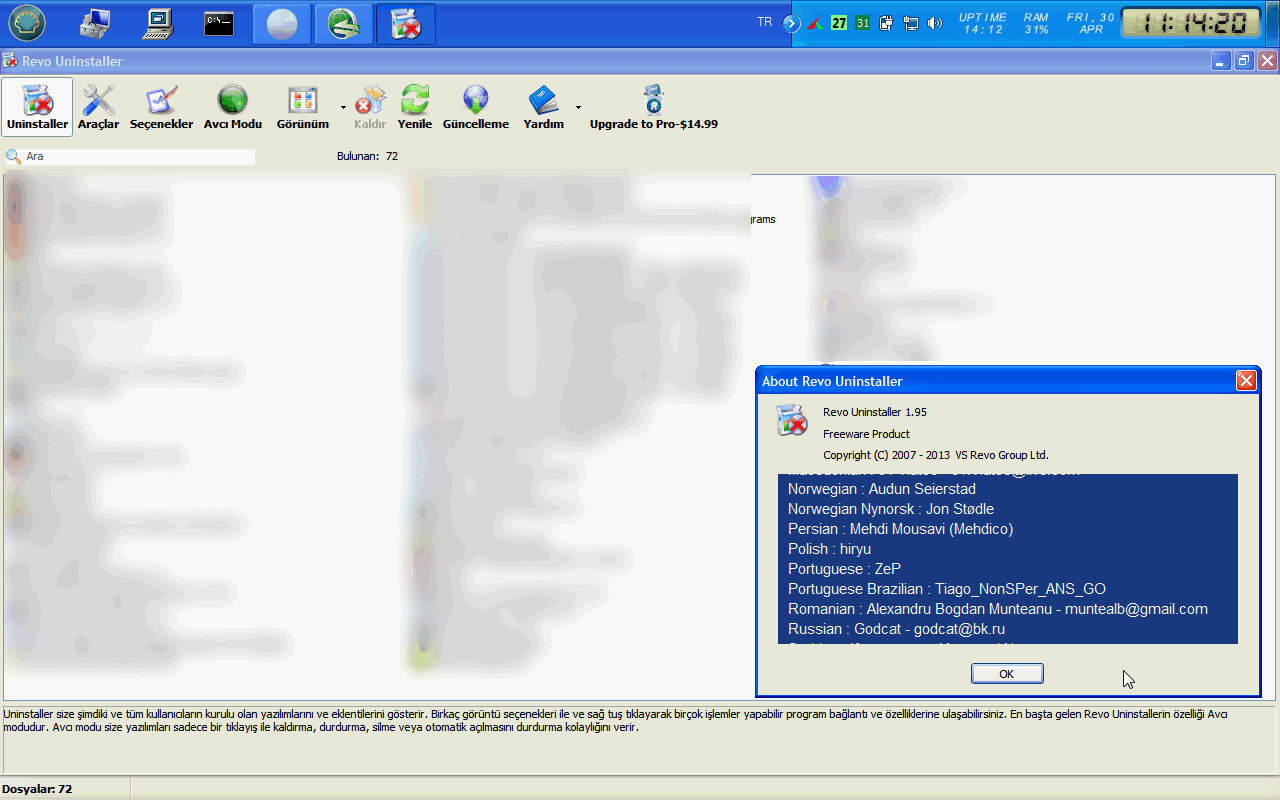The width and height of the screenshot is (1280, 800).
Task: Restore down the Revo Uninstaller window
Action: (1244, 61)
